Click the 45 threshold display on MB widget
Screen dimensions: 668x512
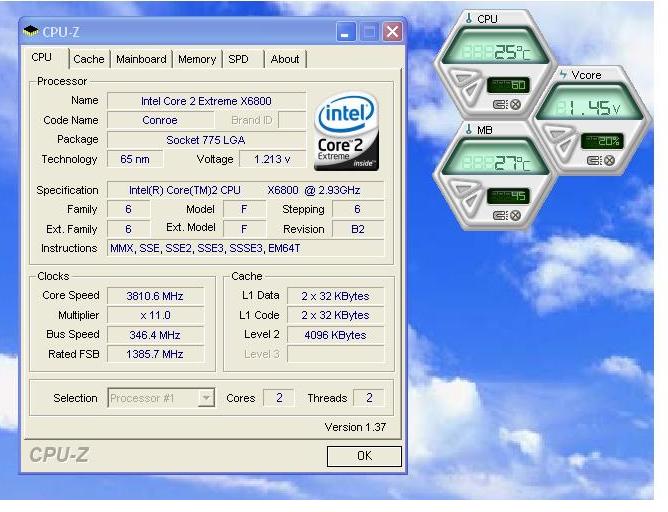point(508,196)
